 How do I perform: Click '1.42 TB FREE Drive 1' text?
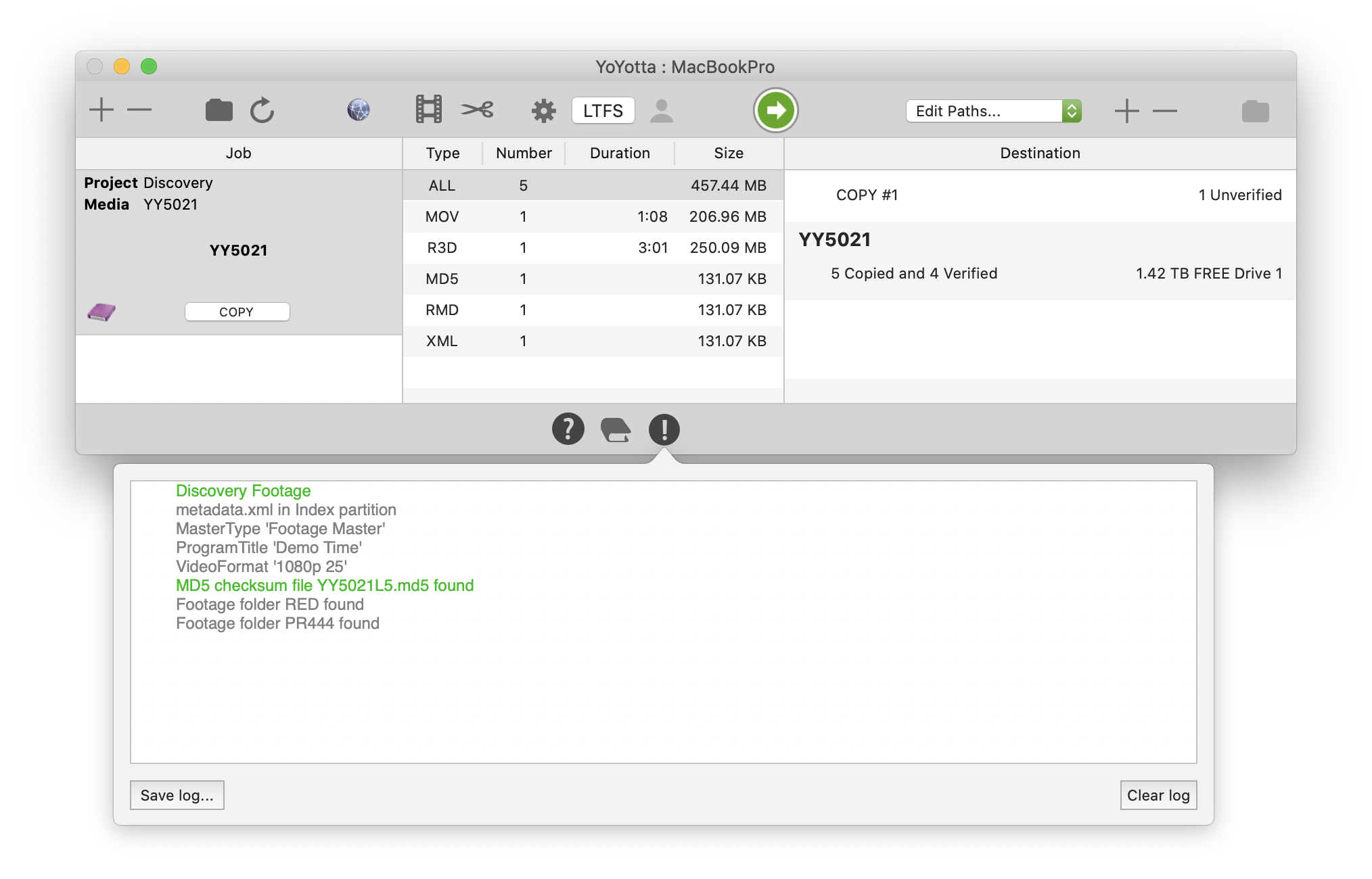point(1209,273)
